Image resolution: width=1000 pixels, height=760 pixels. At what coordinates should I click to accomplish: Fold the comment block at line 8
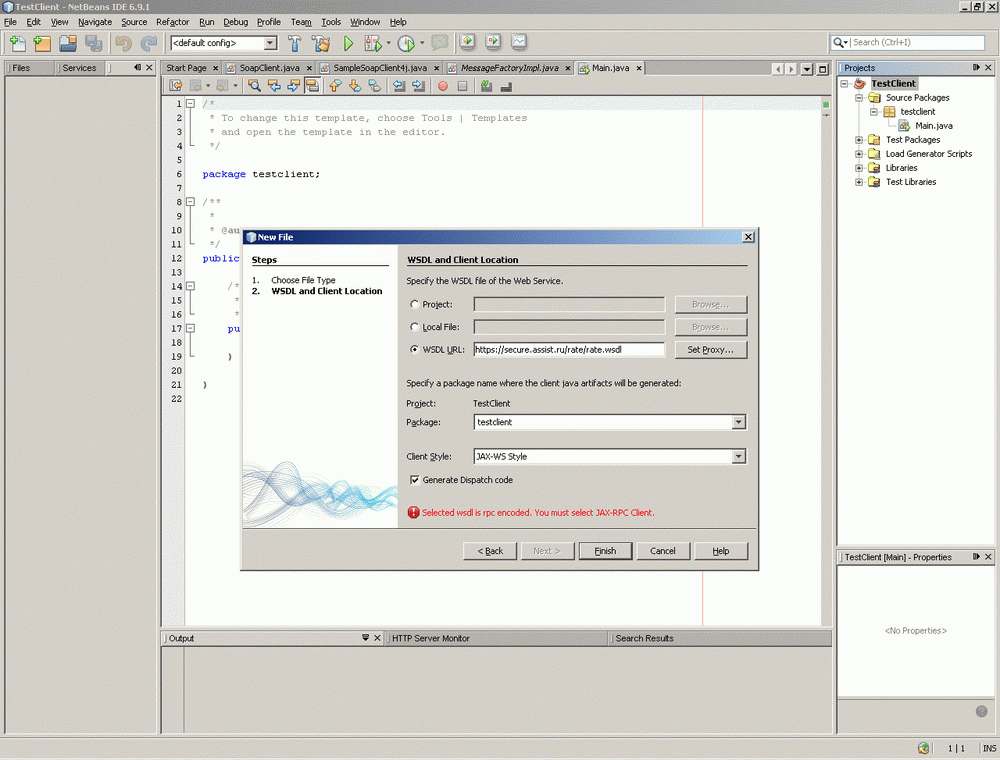pyautogui.click(x=190, y=201)
